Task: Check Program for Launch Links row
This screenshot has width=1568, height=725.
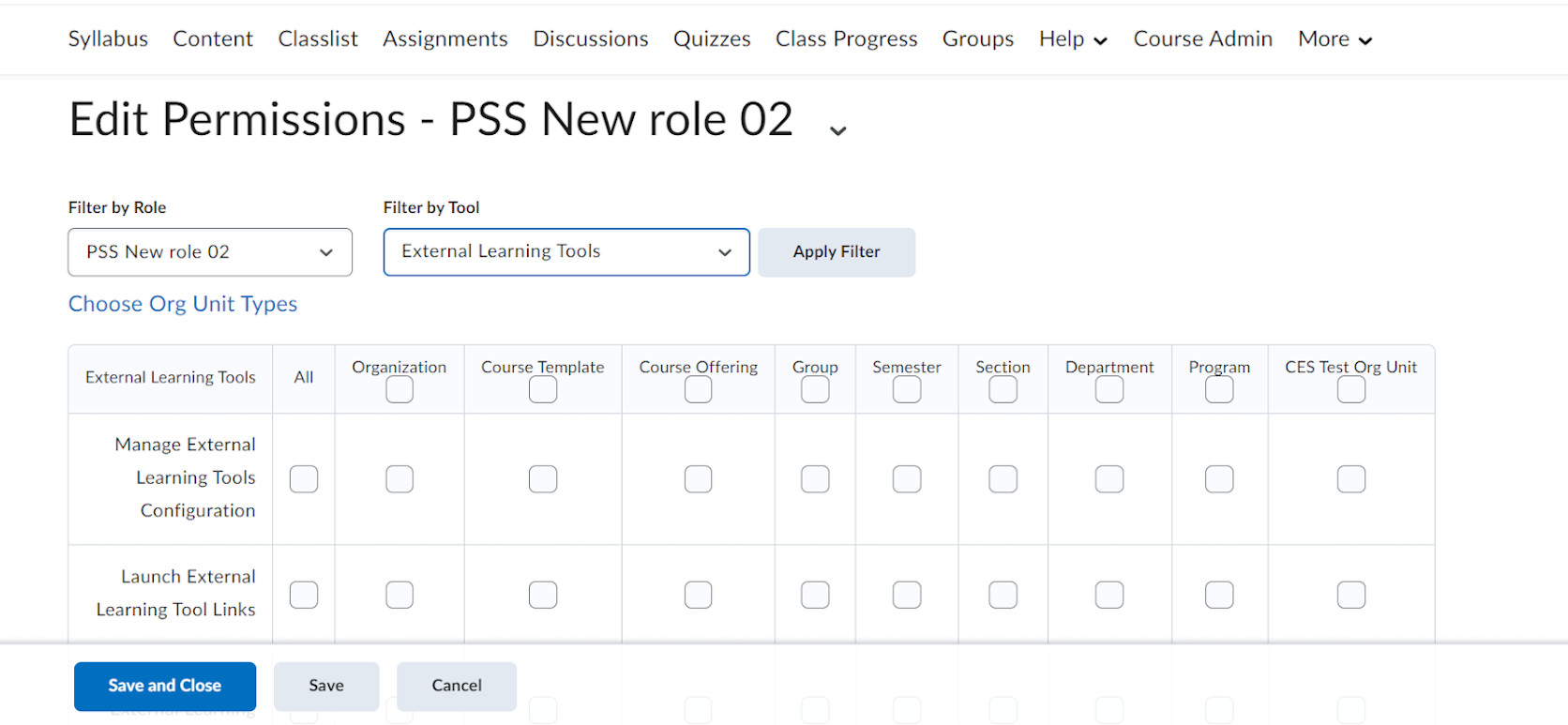Action: pyautogui.click(x=1219, y=595)
